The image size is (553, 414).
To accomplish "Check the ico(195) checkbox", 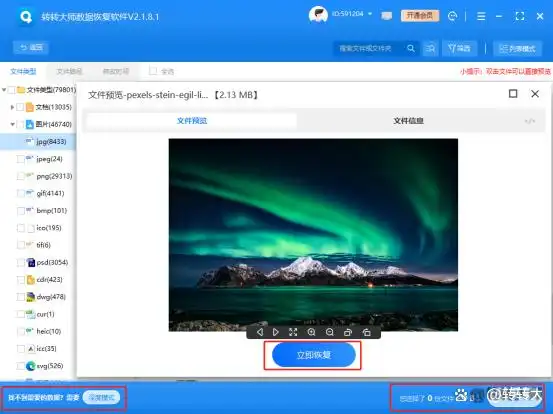I will (21, 228).
